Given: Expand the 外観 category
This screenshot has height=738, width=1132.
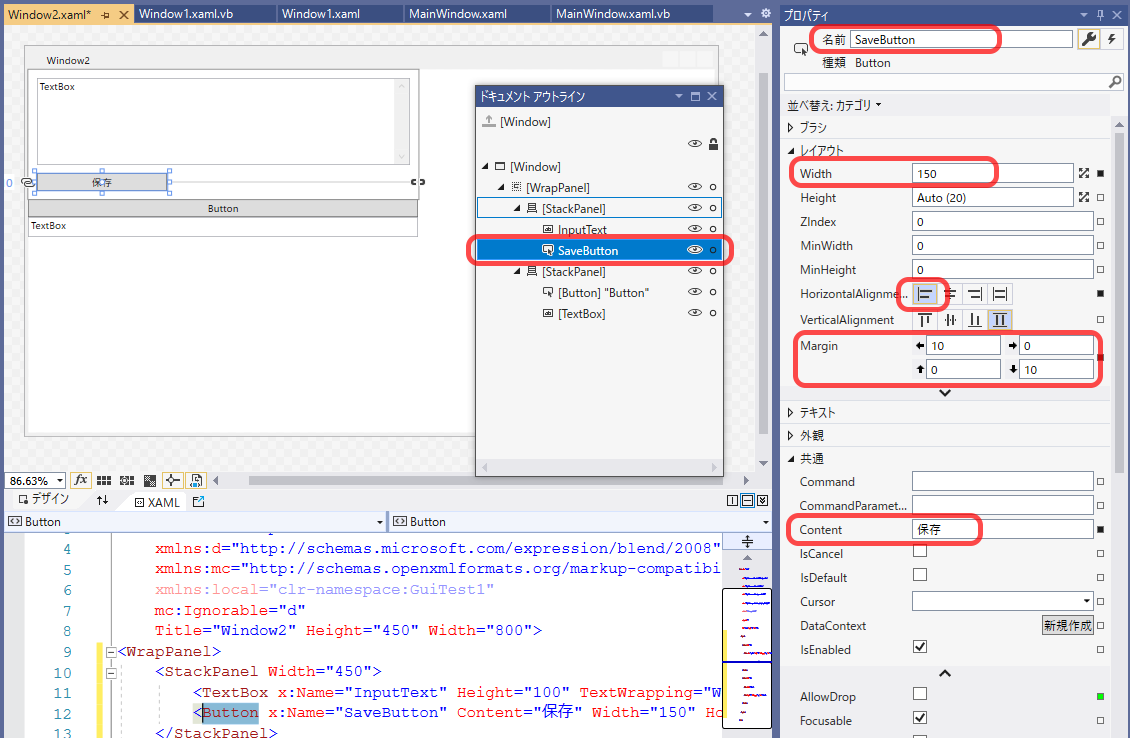Looking at the screenshot, I should click(791, 435).
